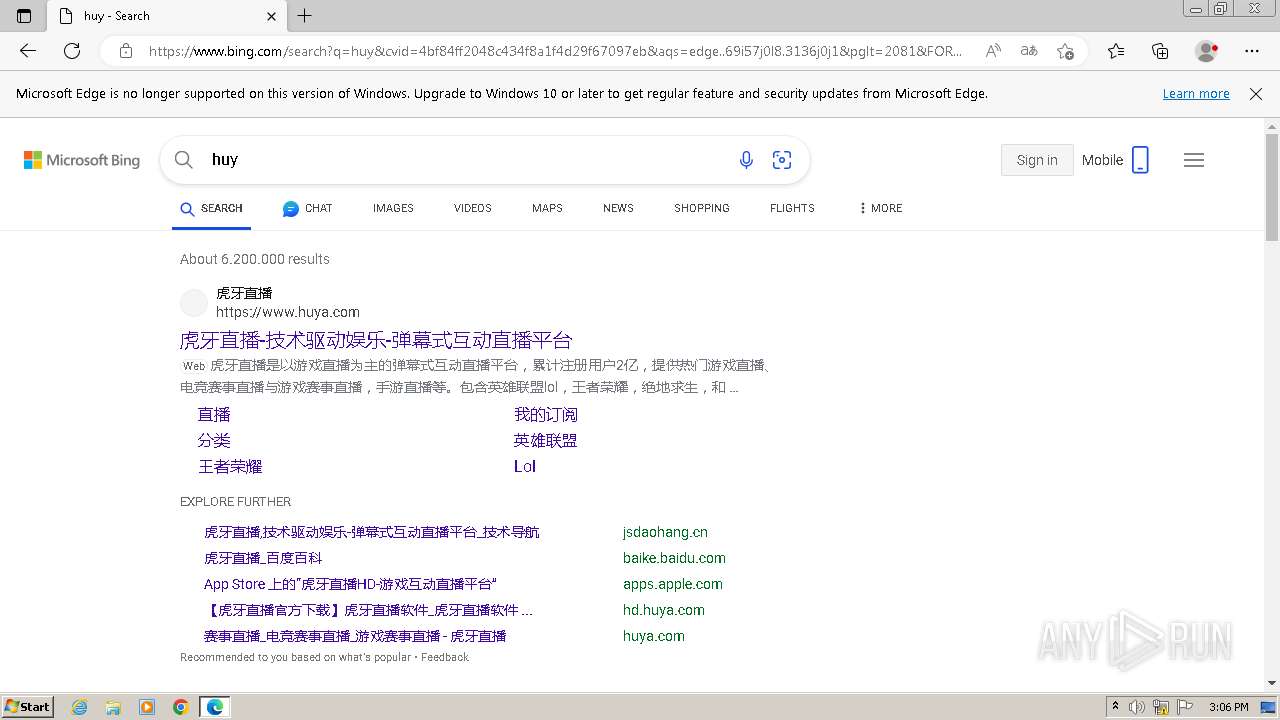The height and width of the screenshot is (720, 1280).
Task: Open the 王者荣耀 sitelink
Action: 230,466
